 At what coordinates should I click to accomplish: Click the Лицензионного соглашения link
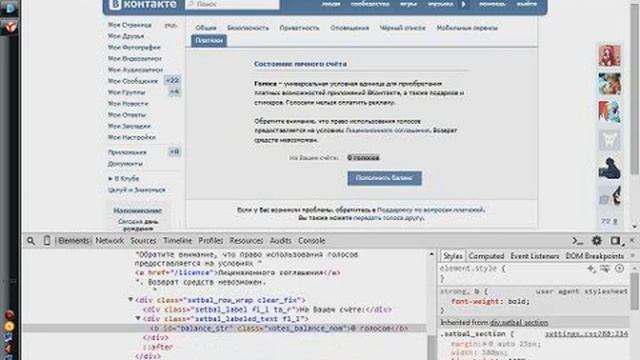coord(388,130)
